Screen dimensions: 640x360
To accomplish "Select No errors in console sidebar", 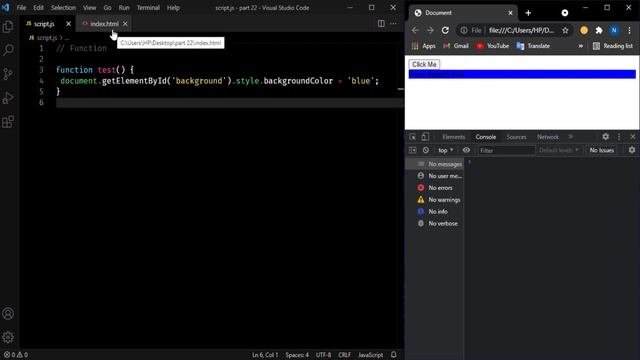I will (435, 188).
